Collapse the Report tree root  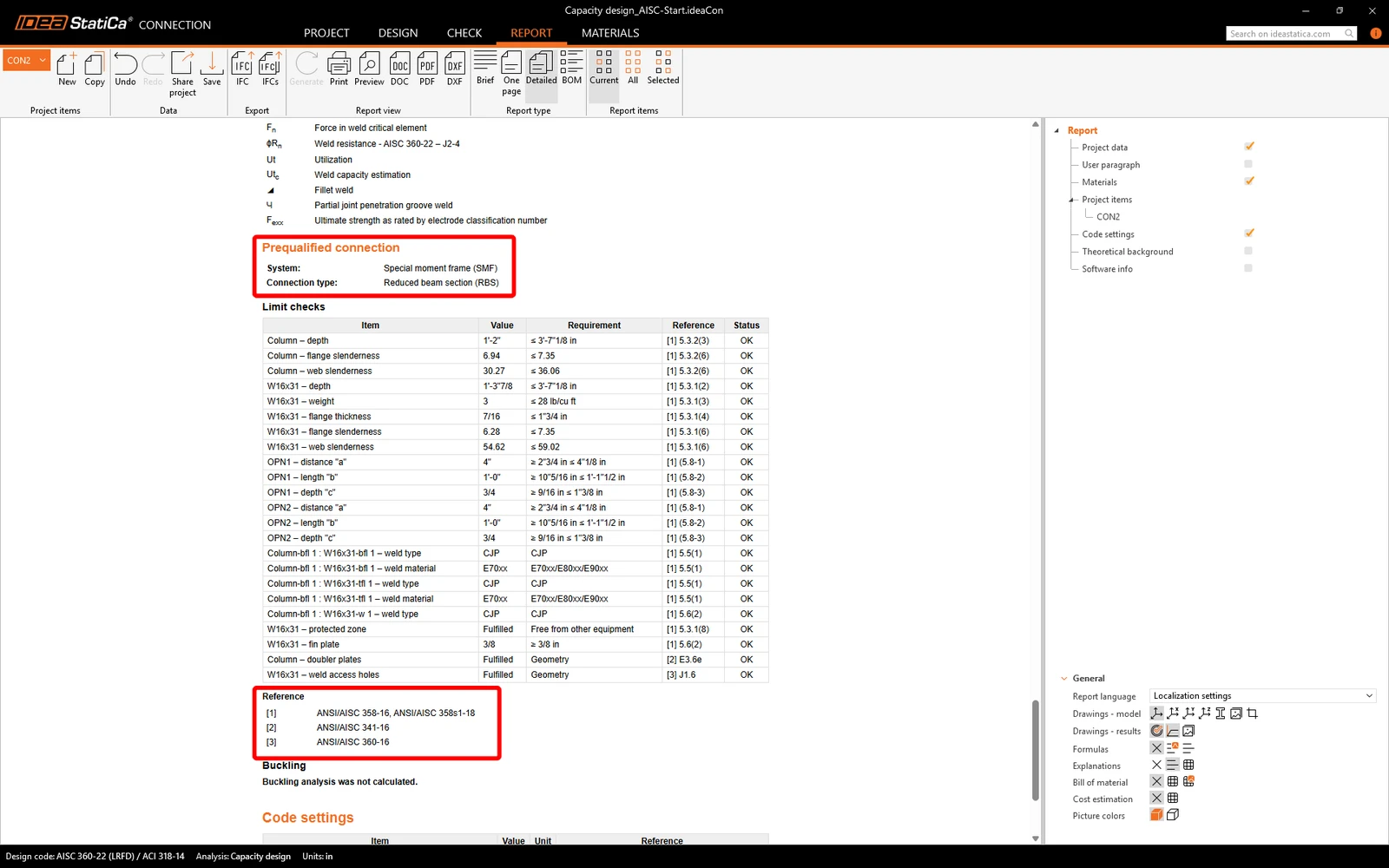(x=1057, y=130)
